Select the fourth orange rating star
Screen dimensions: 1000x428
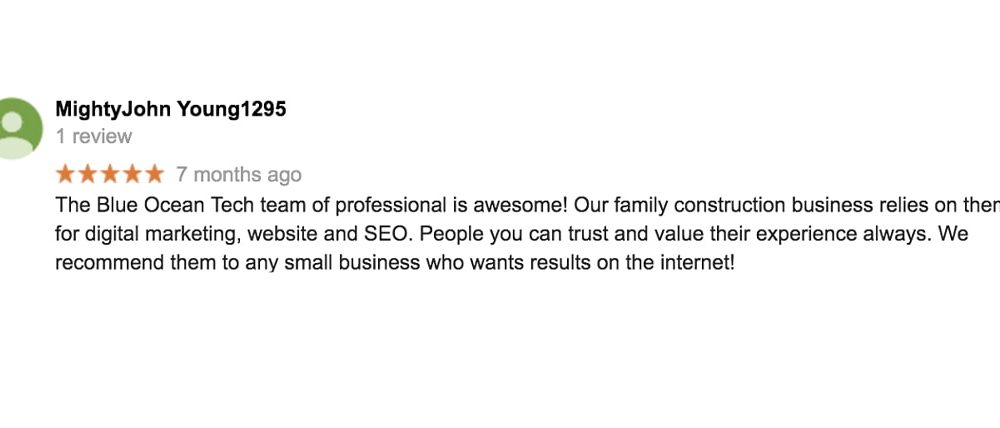pyautogui.click(x=132, y=173)
